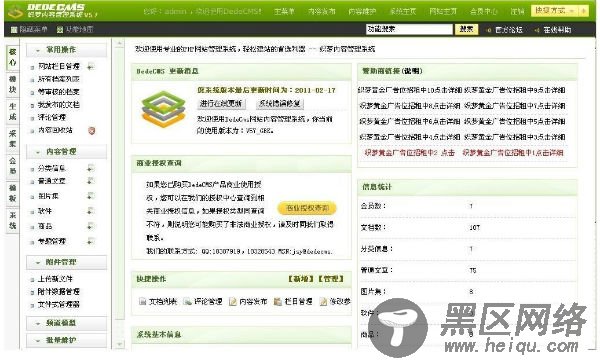Open 栏目管理 quick action icon
600x363 pixels.
click(278, 301)
